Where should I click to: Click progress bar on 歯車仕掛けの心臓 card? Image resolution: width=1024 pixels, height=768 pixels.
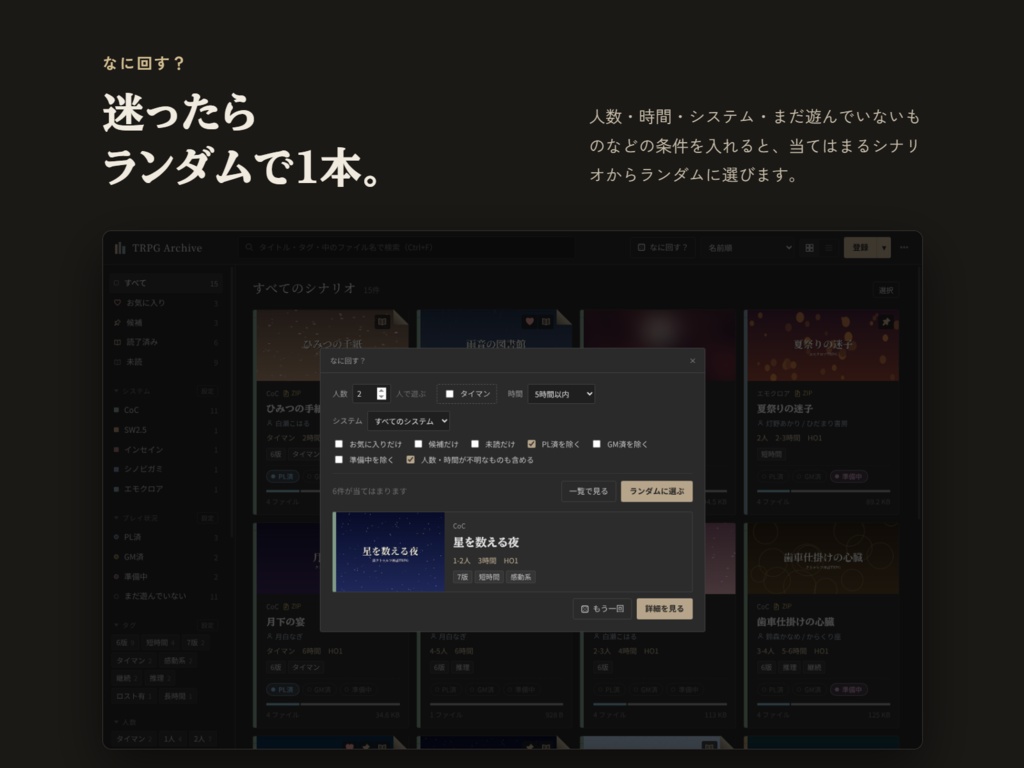click(x=823, y=704)
